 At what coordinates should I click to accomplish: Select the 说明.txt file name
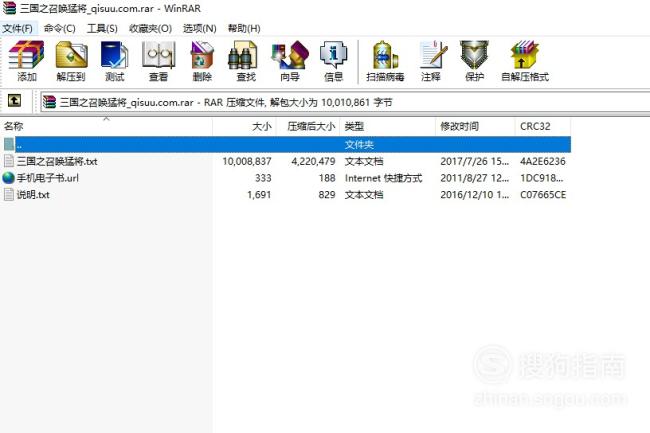click(x=33, y=195)
